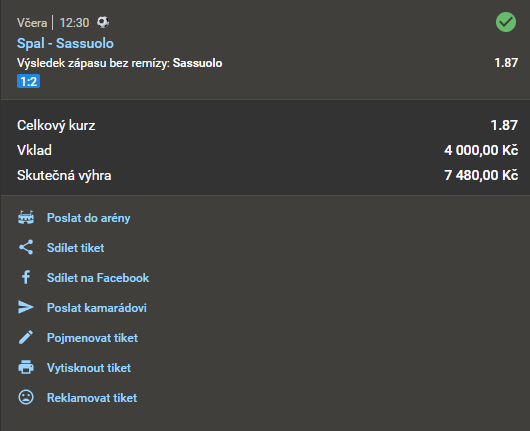Click the printer icon
This screenshot has width=530, height=431.
(x=26, y=367)
